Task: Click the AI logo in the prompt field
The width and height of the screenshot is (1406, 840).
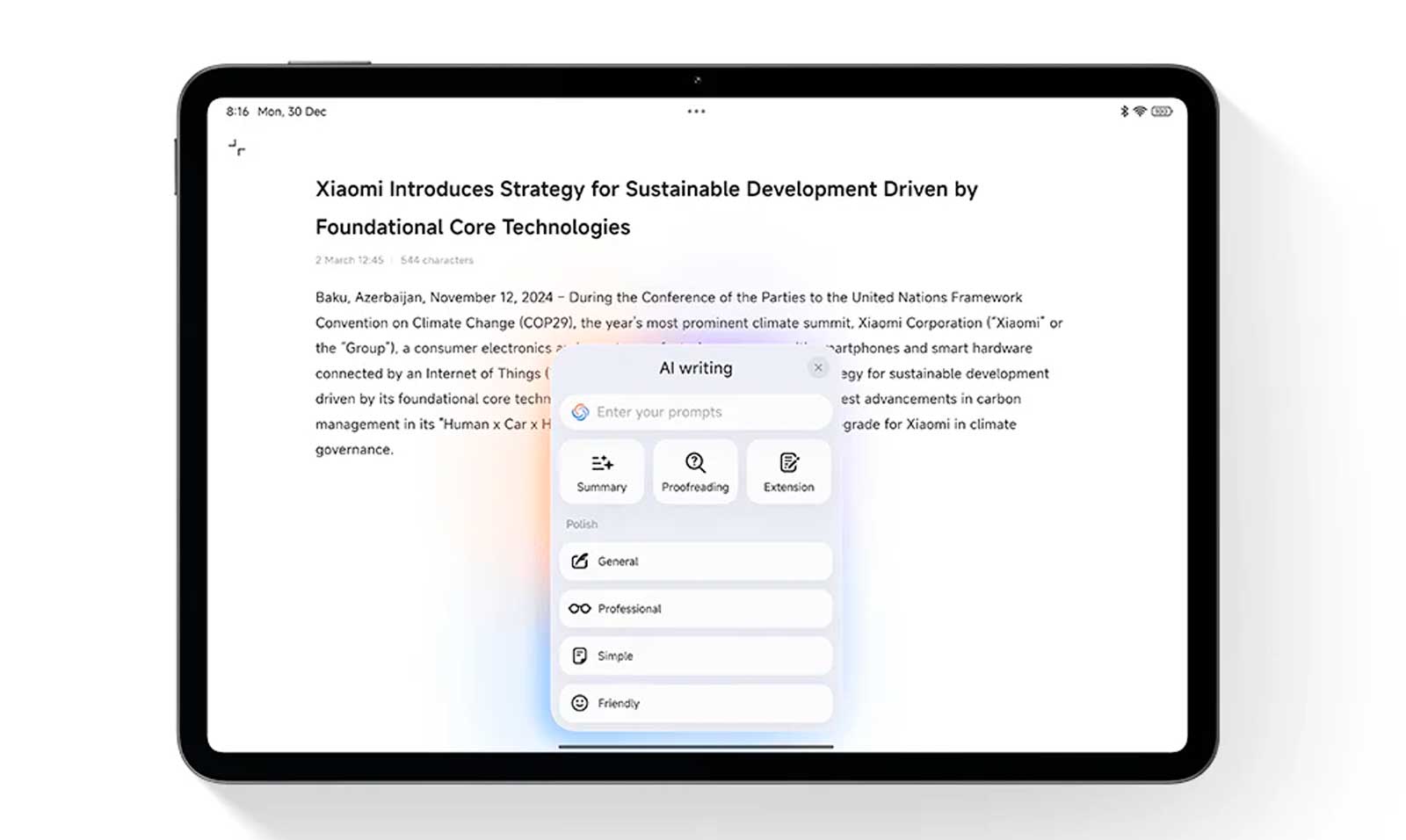Action: (x=580, y=412)
